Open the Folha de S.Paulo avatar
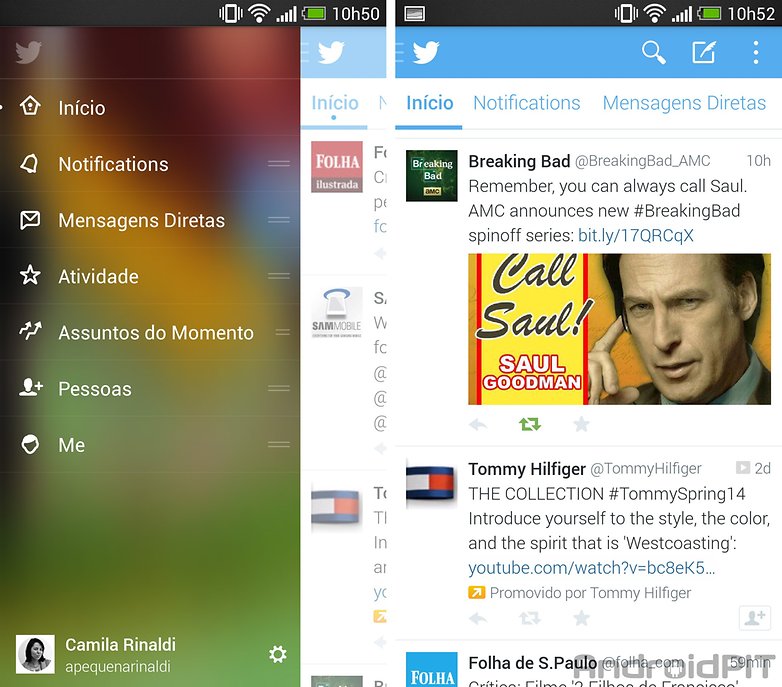 click(431, 669)
